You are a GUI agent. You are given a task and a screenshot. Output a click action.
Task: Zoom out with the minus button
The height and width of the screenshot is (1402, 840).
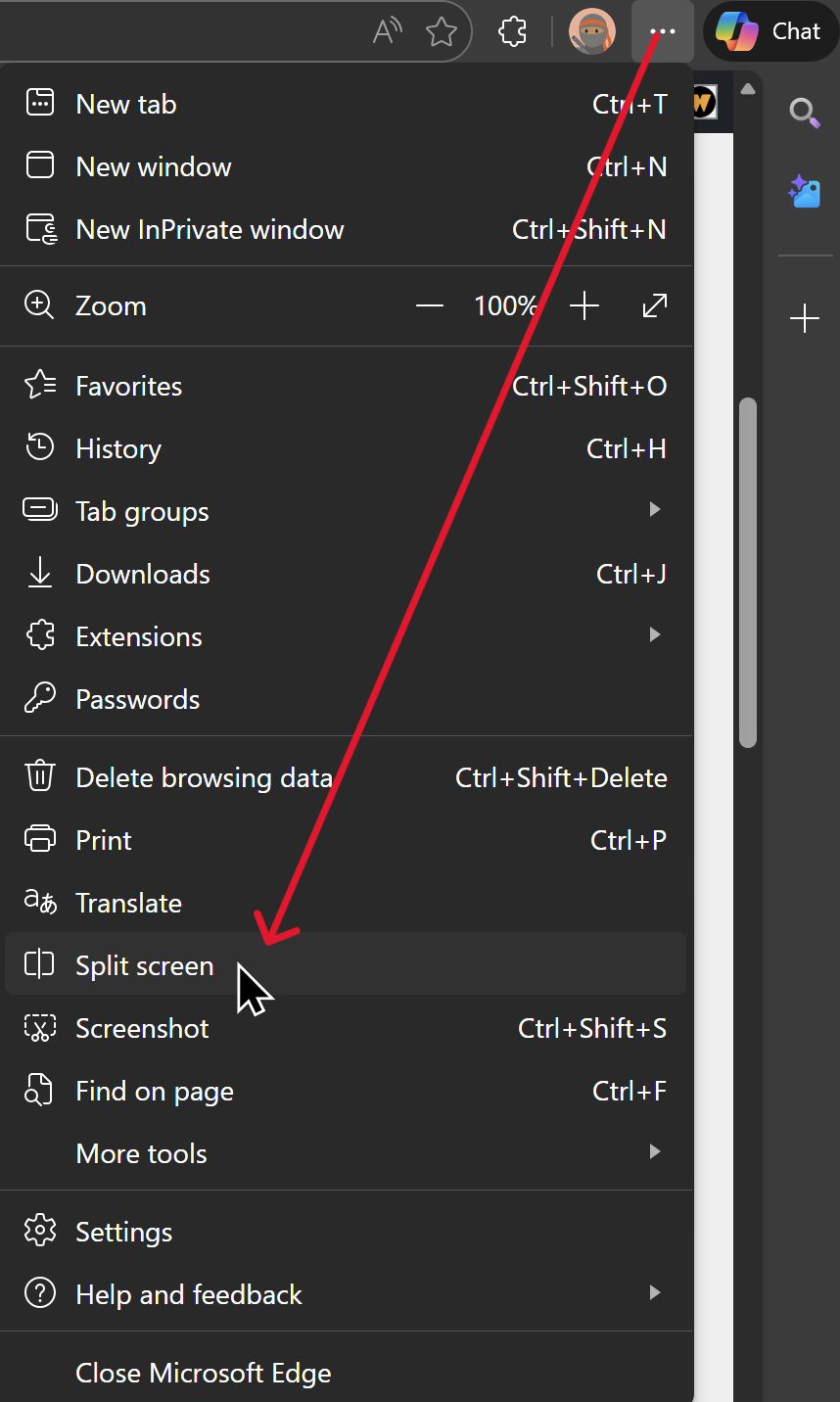click(429, 306)
